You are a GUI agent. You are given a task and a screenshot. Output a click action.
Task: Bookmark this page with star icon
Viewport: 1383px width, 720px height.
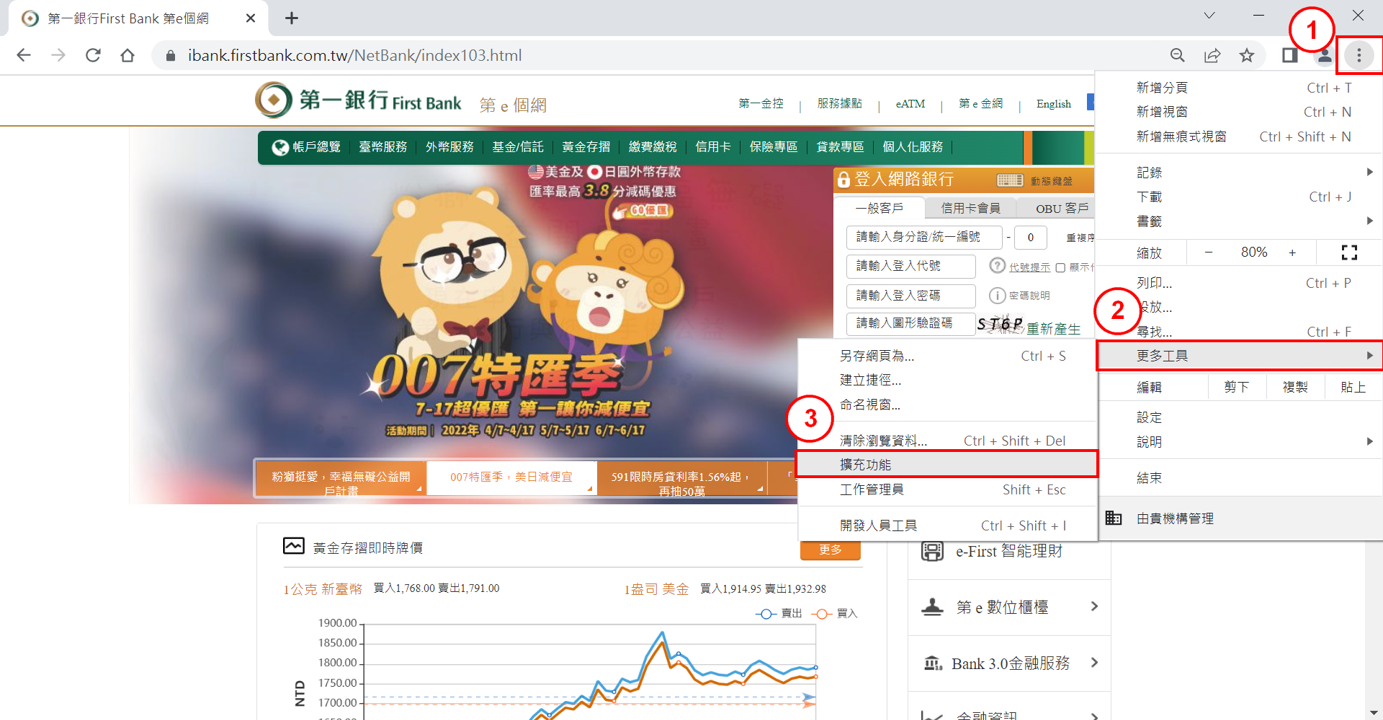point(1246,56)
